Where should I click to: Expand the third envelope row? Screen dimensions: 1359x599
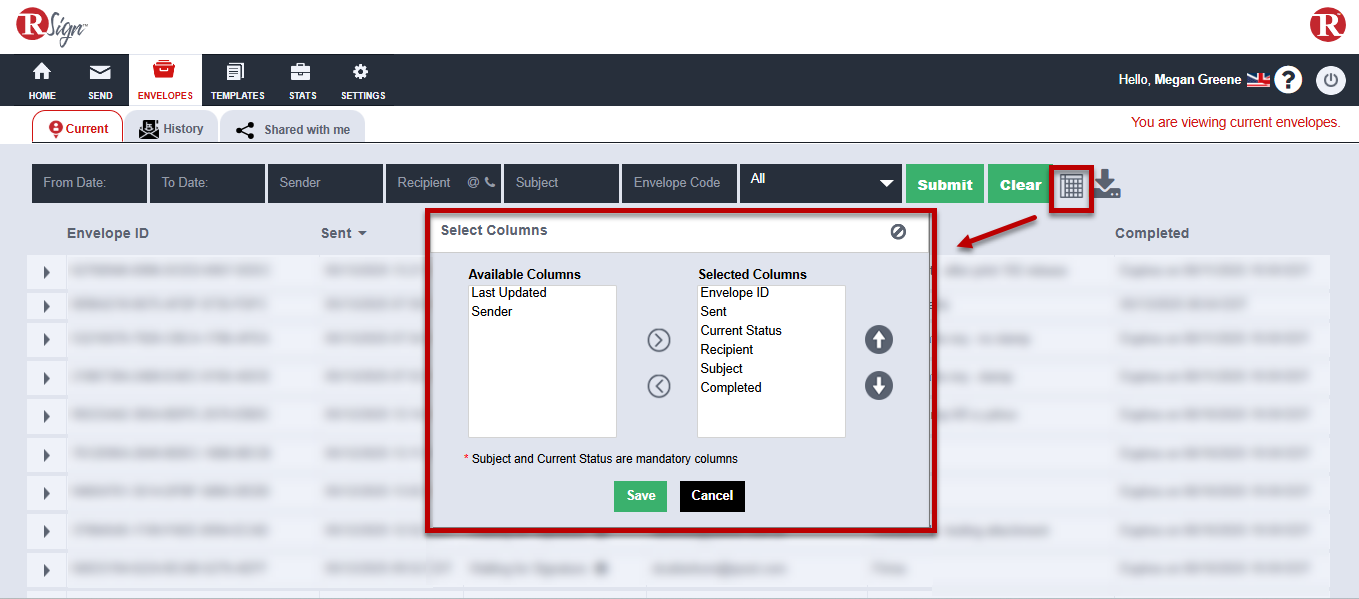(47, 340)
